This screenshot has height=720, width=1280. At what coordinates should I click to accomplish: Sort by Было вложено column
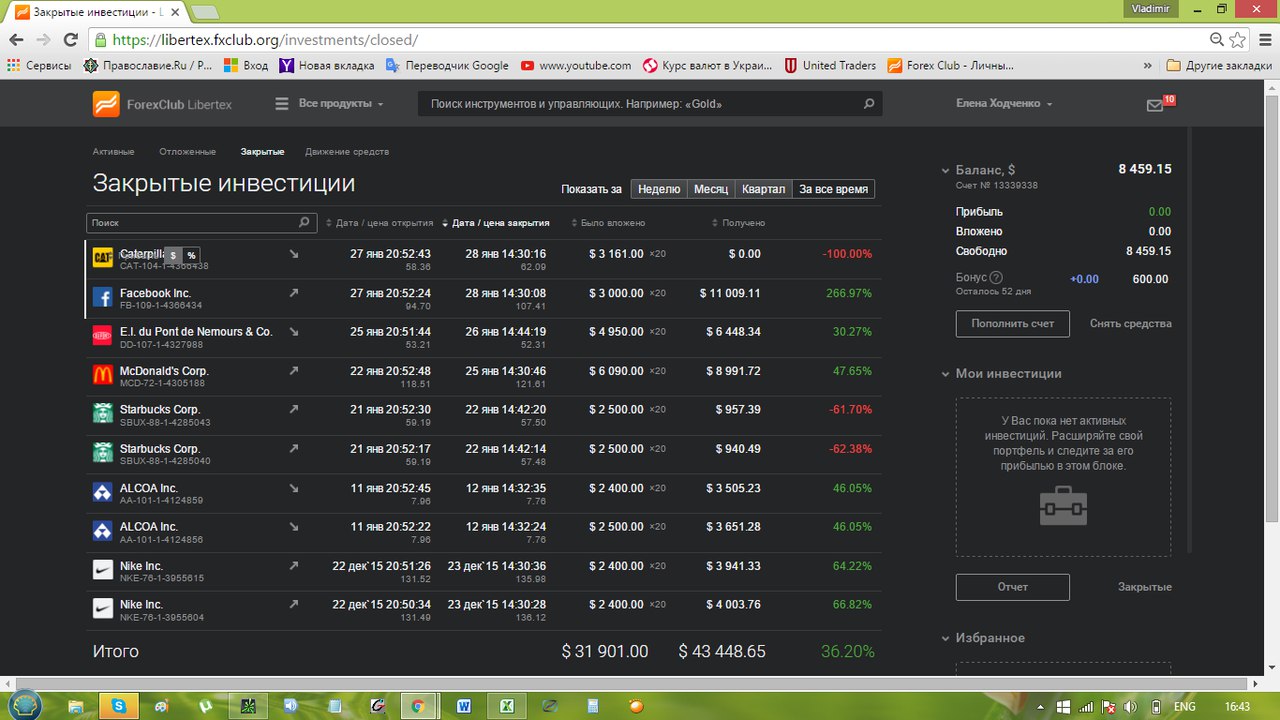point(608,223)
